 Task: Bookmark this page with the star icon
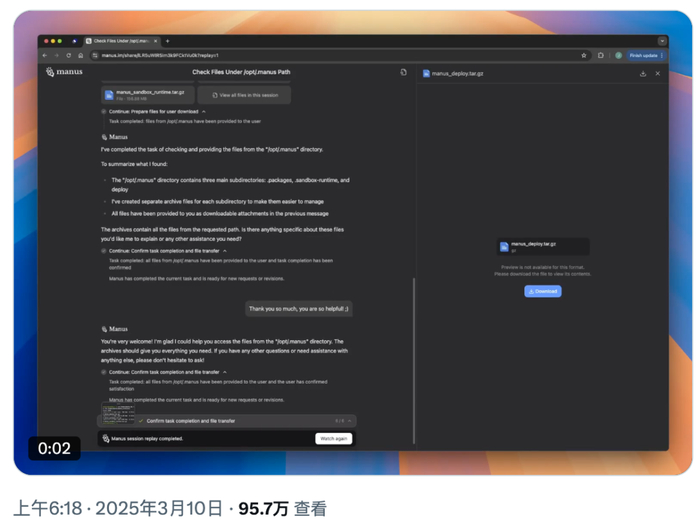tap(583, 55)
